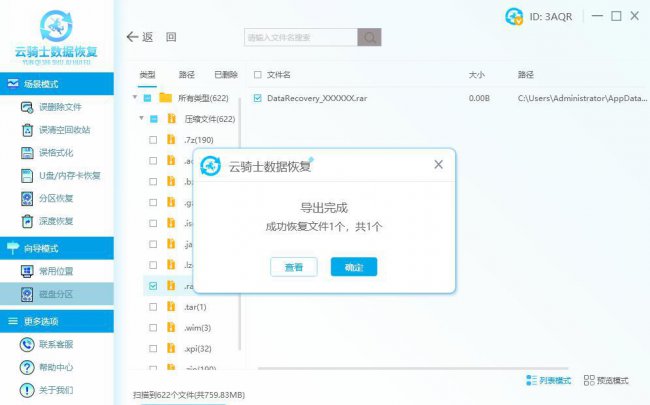Confirm dialog with 确定 button
Viewport: 650px width, 405px height.
(354, 267)
